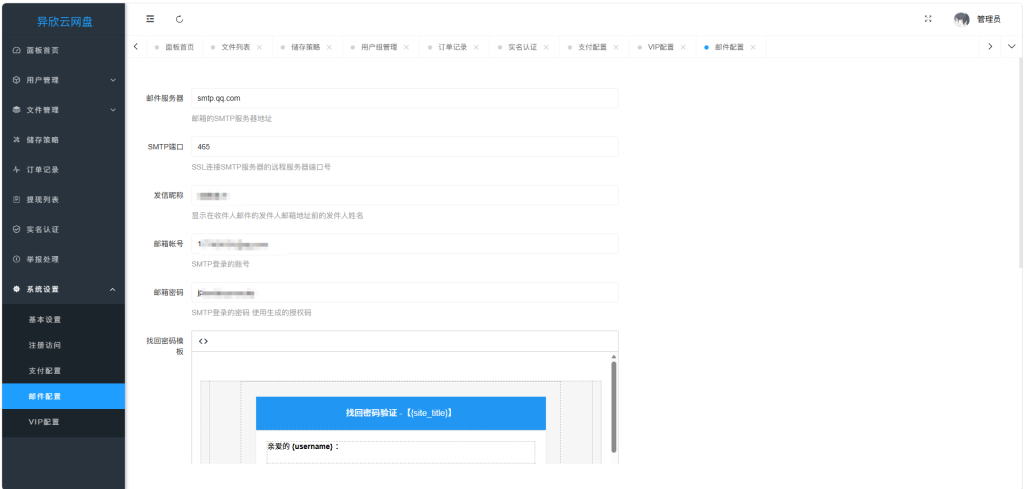This screenshot has width=1024, height=489.
Task: Open 实名认证 in the sidebar
Action: [x=63, y=230]
